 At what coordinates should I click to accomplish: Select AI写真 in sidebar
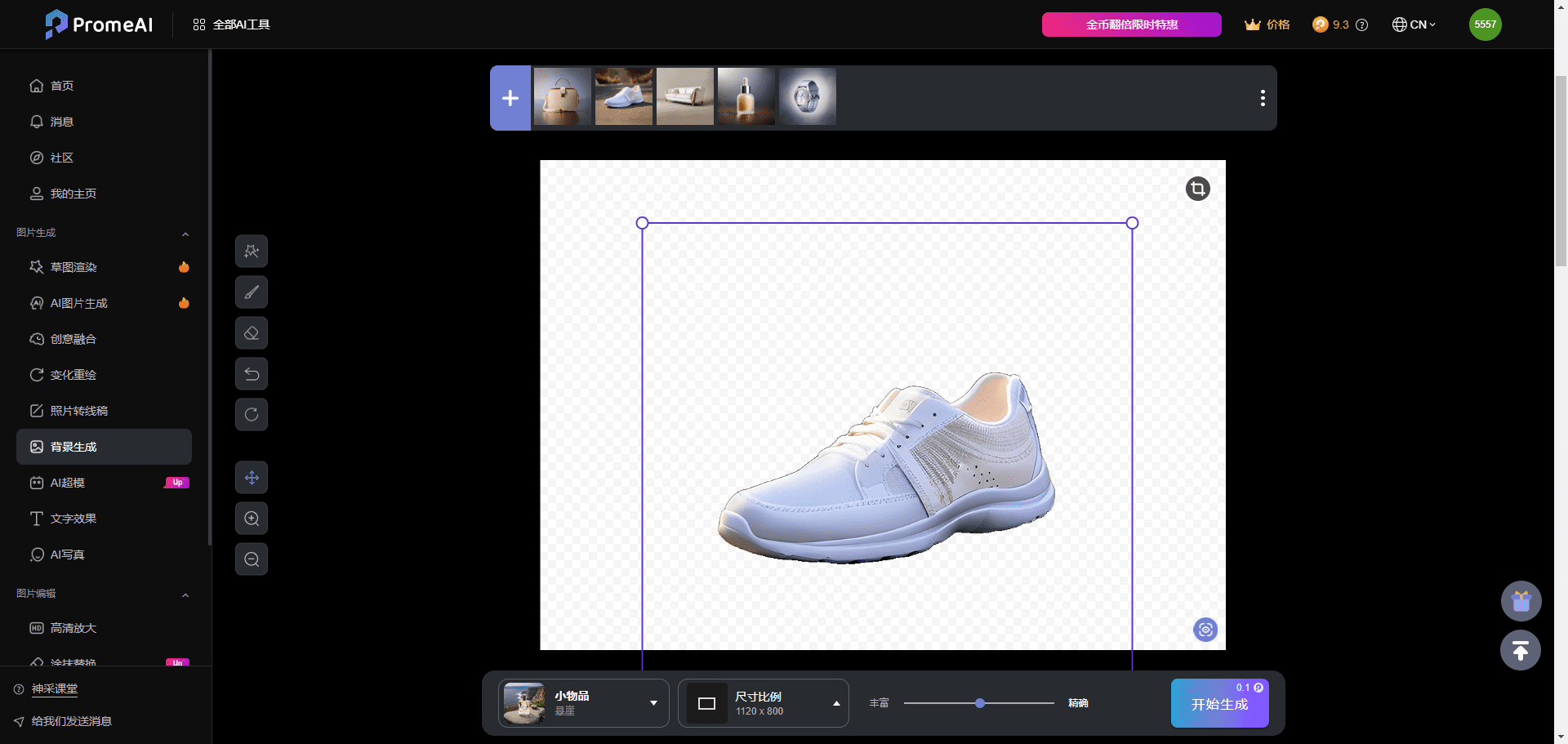104,555
